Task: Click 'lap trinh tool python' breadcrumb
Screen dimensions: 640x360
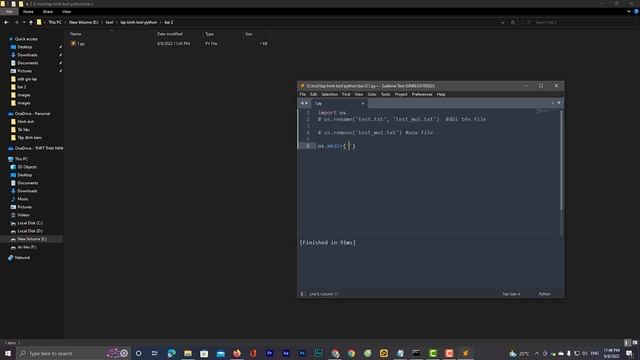Action: pyautogui.click(x=139, y=22)
